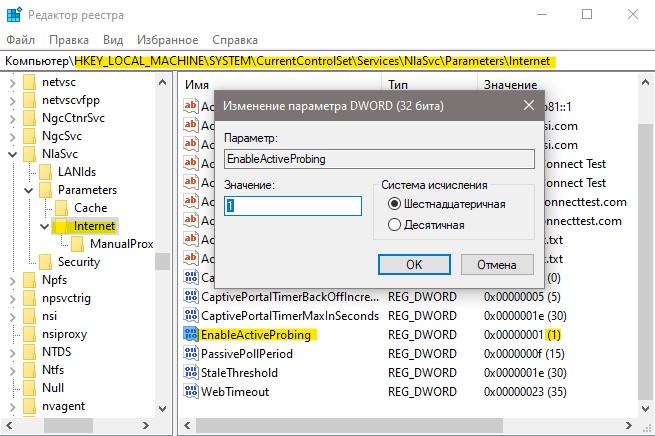
Task: Click the values pane horizontal scrollbar thumb
Action: pyautogui.click(x=349, y=426)
